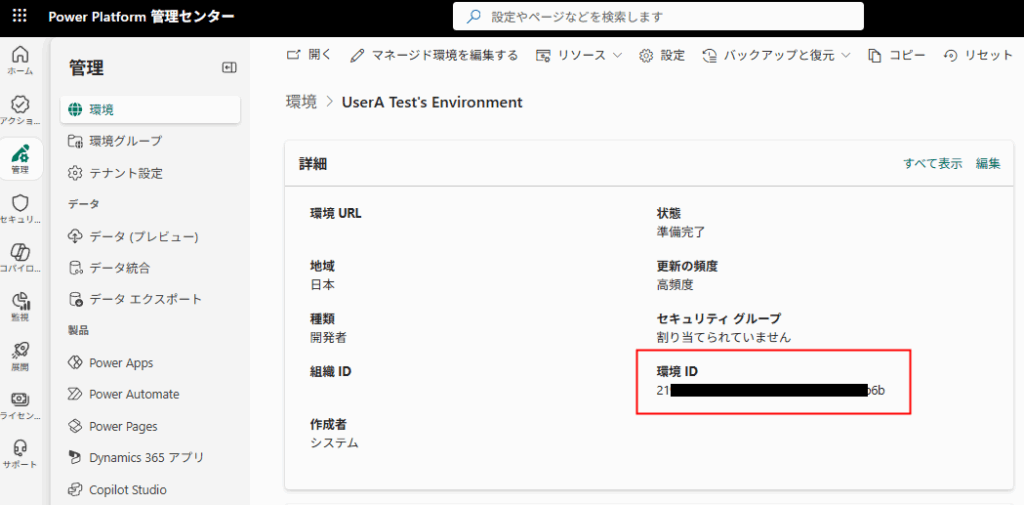
Task: Click 割り当てられていません security group value
Action: pos(724,338)
